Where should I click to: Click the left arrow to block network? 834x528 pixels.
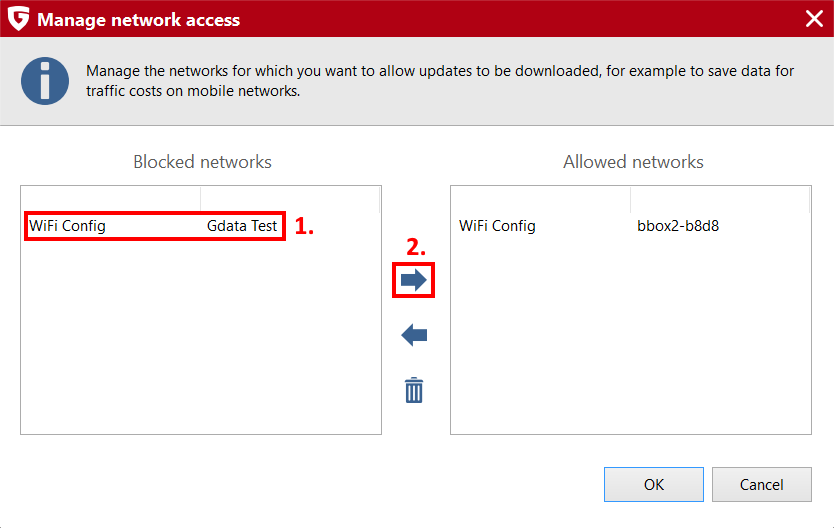pos(414,335)
